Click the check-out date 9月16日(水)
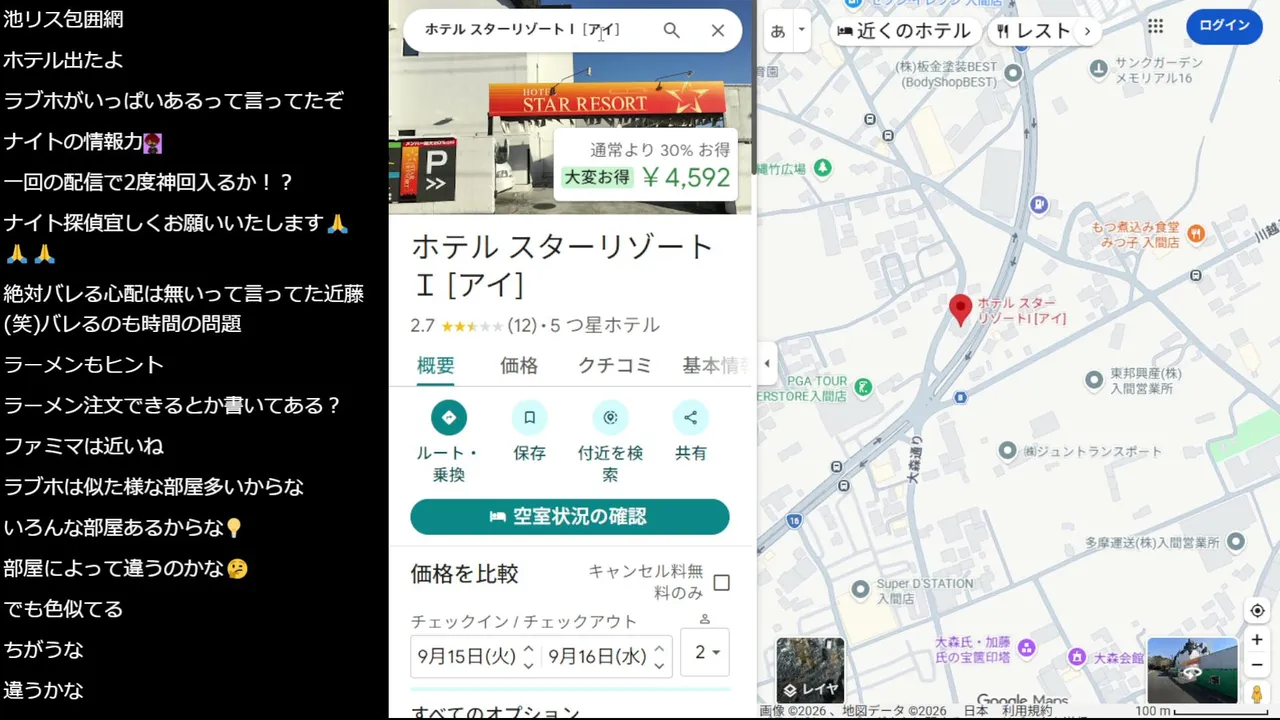Viewport: 1280px width, 720px height. coord(598,656)
